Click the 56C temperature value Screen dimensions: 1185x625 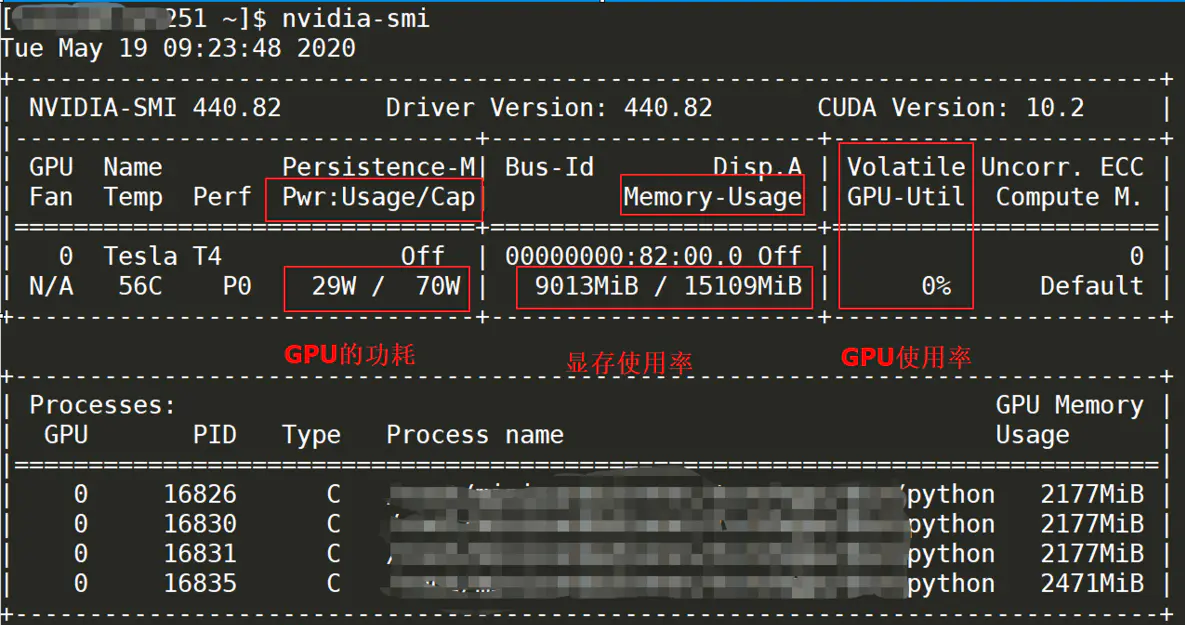pyautogui.click(x=140, y=286)
